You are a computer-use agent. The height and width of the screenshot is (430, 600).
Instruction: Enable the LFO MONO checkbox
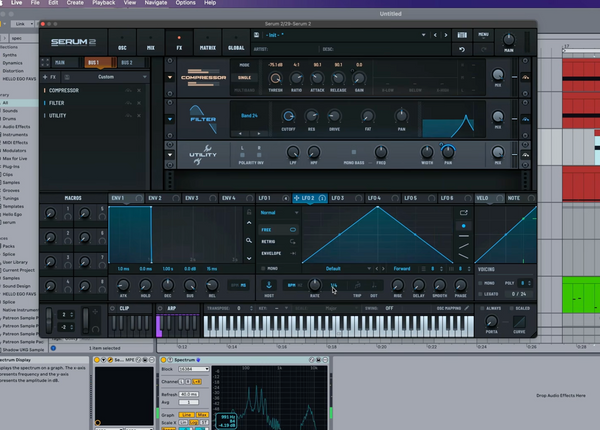(x=263, y=269)
